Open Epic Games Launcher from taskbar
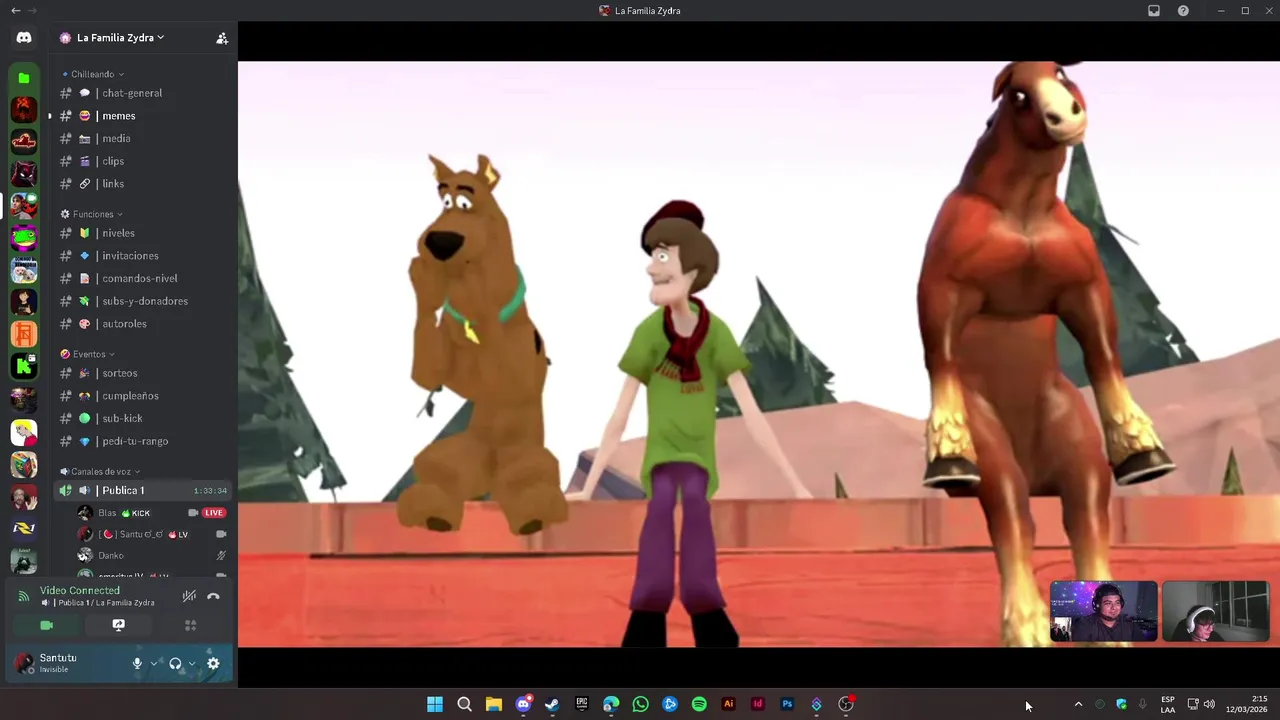Screen dimensions: 1280x720 point(582,704)
